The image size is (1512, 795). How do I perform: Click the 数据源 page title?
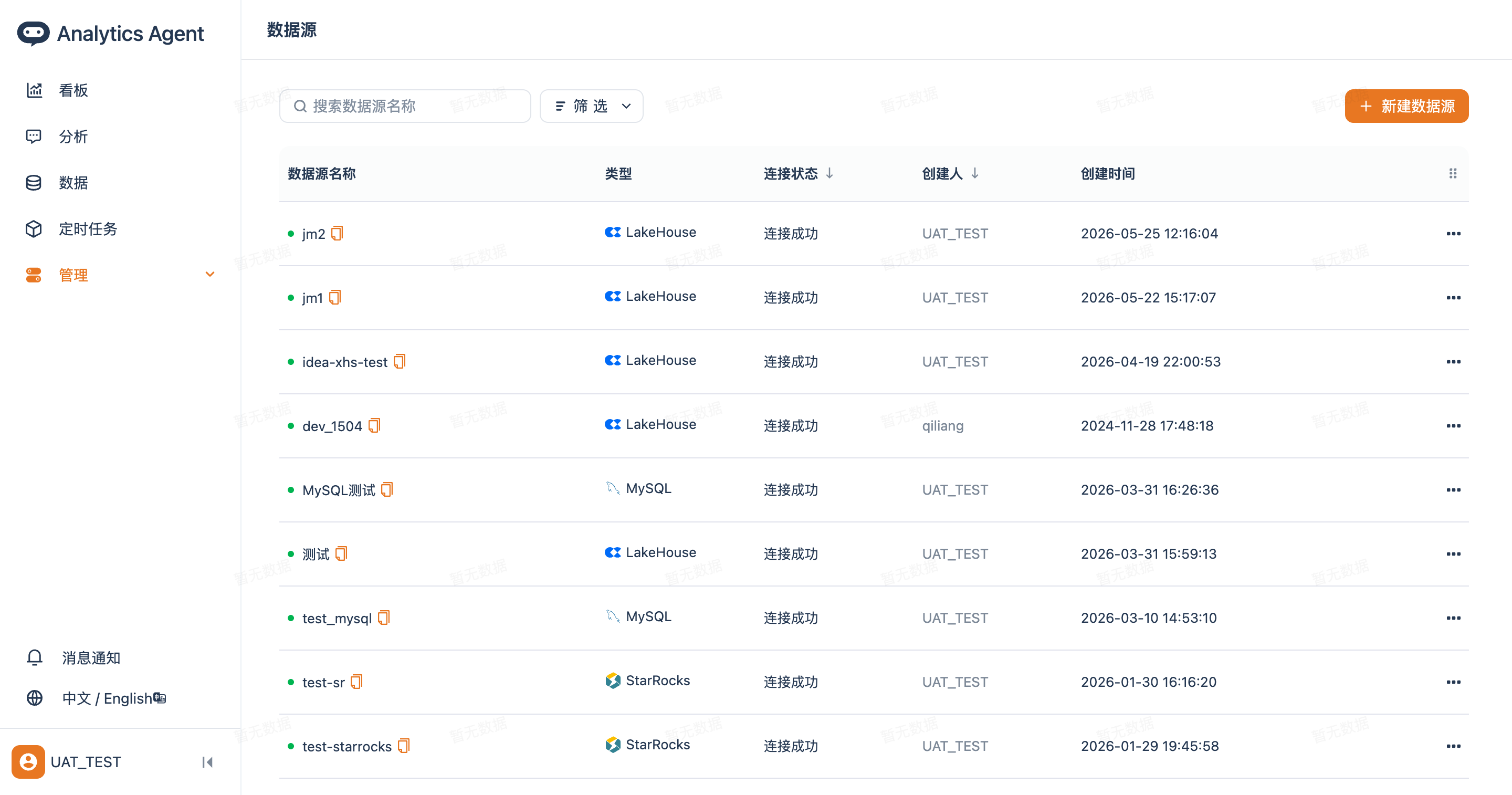click(x=292, y=29)
